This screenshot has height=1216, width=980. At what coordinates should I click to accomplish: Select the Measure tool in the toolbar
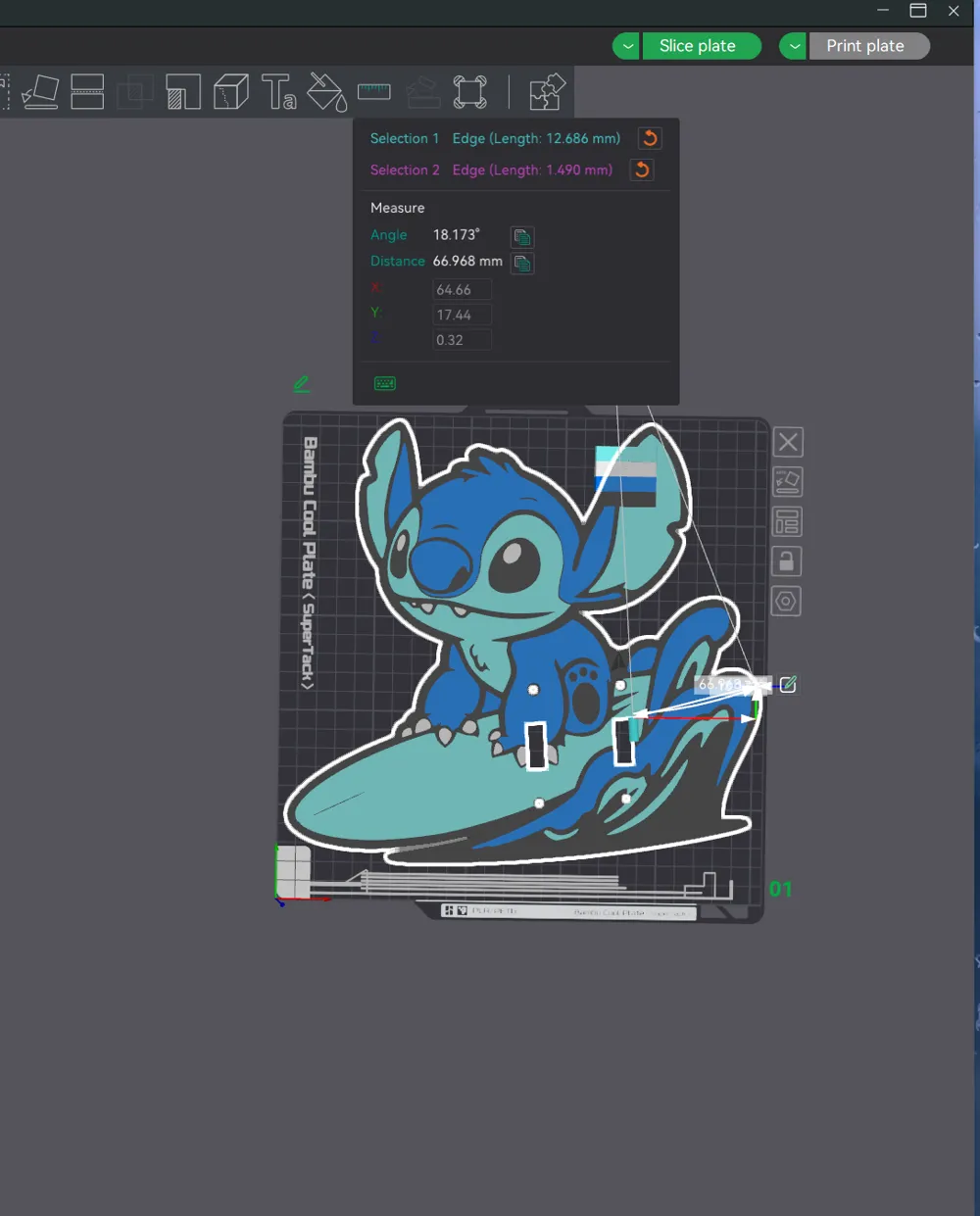[x=373, y=91]
